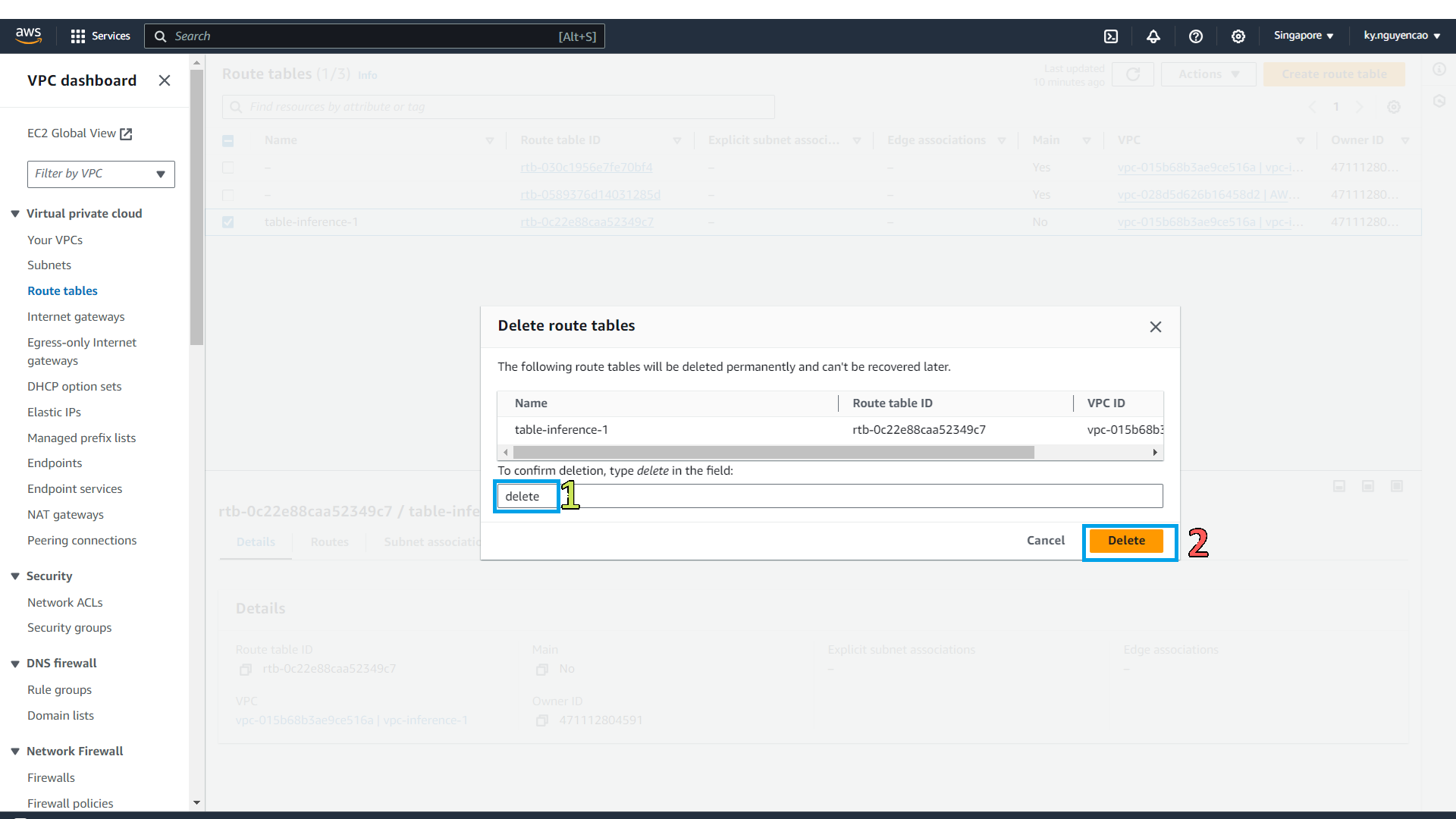Click the Delete confirmation button

tap(1127, 540)
